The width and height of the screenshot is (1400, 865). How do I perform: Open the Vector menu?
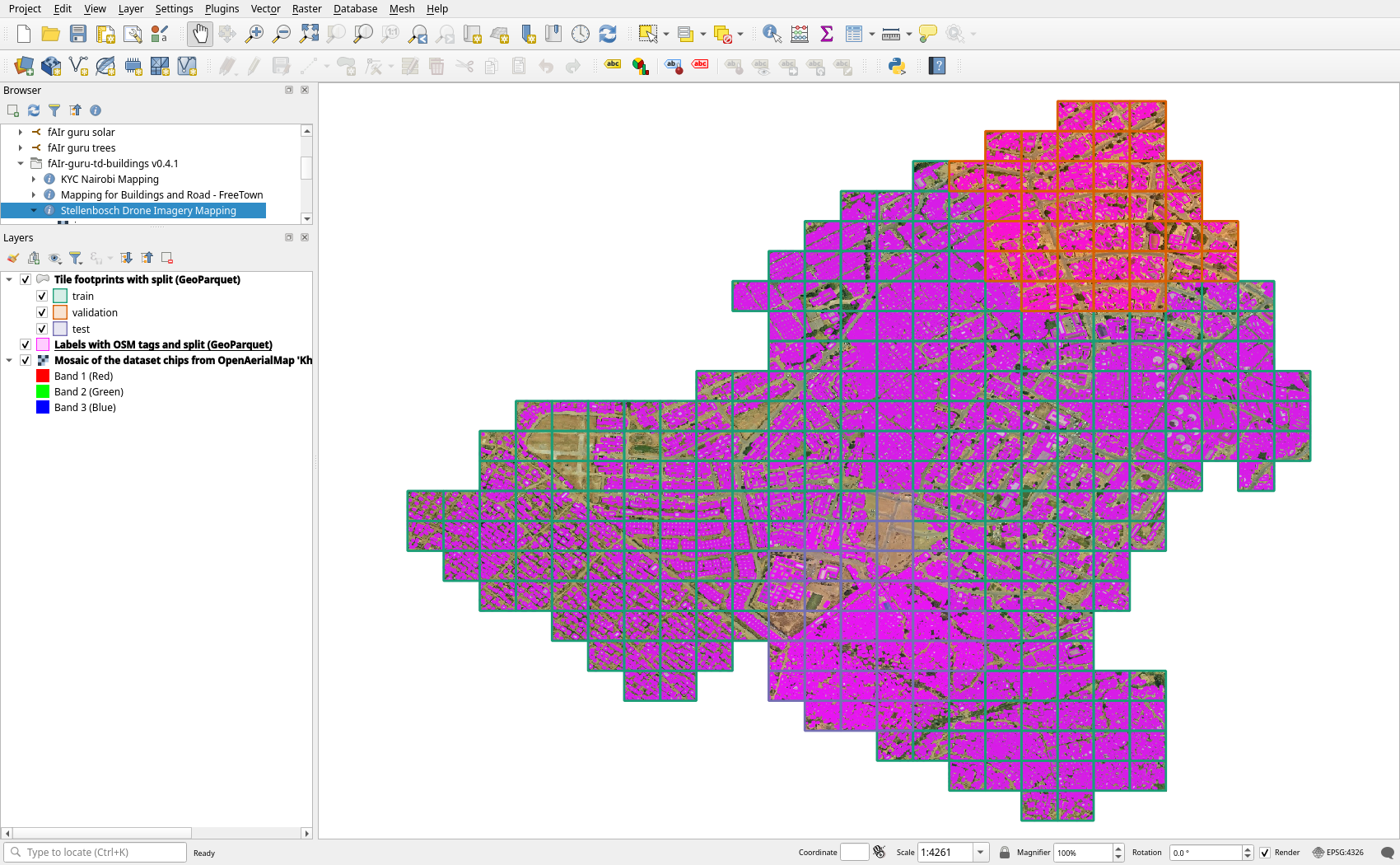265,8
